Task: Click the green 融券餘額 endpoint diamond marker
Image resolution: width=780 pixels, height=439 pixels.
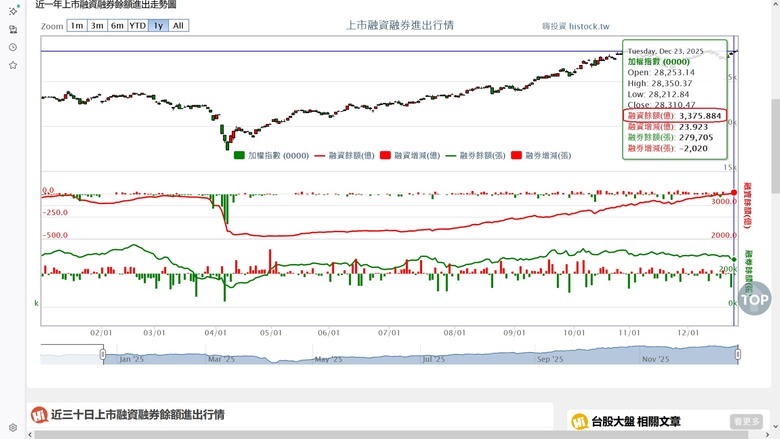Action: click(734, 259)
